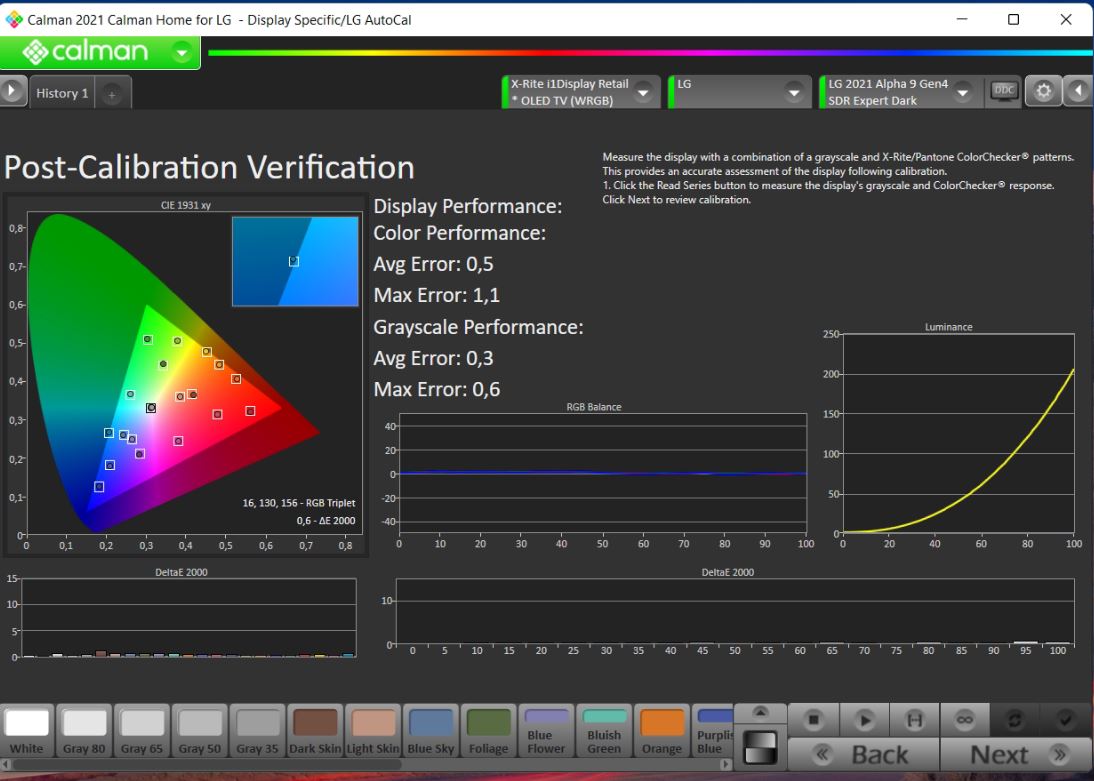Select the Orange patch
Image resolution: width=1094 pixels, height=781 pixels.
tap(661, 731)
